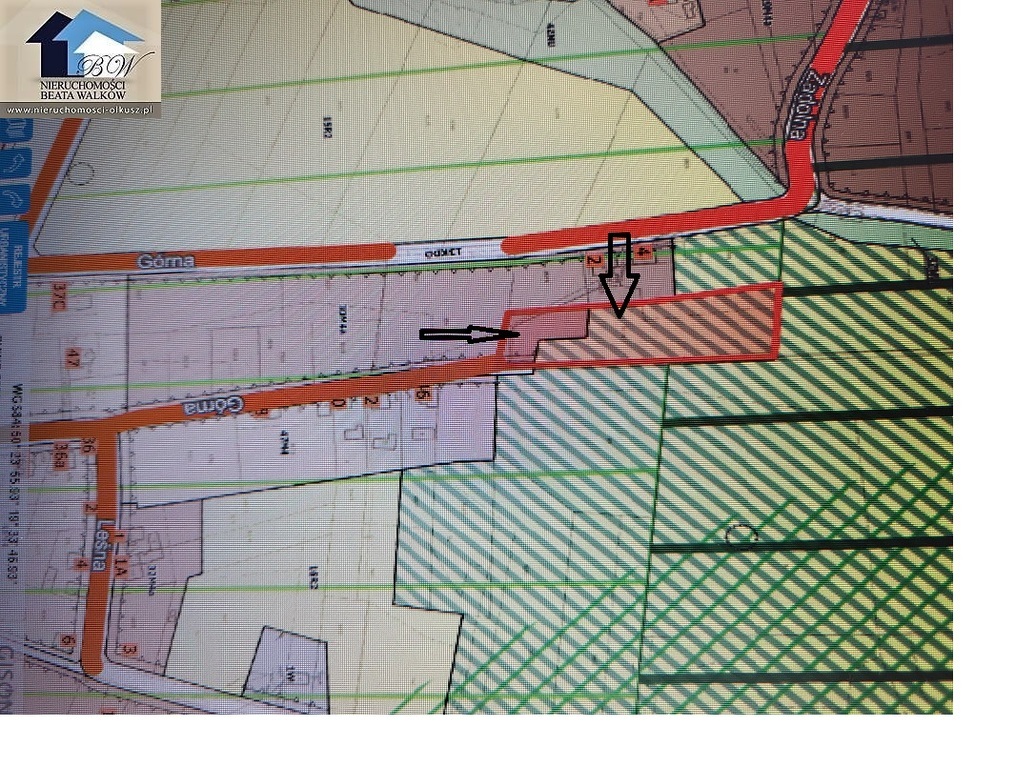Screen dimensions: 1015x768
Task: Click house number 47 marker
Action: click(72, 359)
